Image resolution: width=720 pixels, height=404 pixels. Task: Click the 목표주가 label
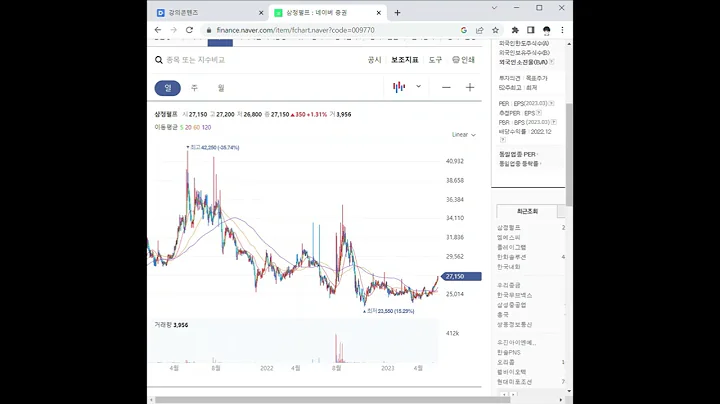click(536, 78)
